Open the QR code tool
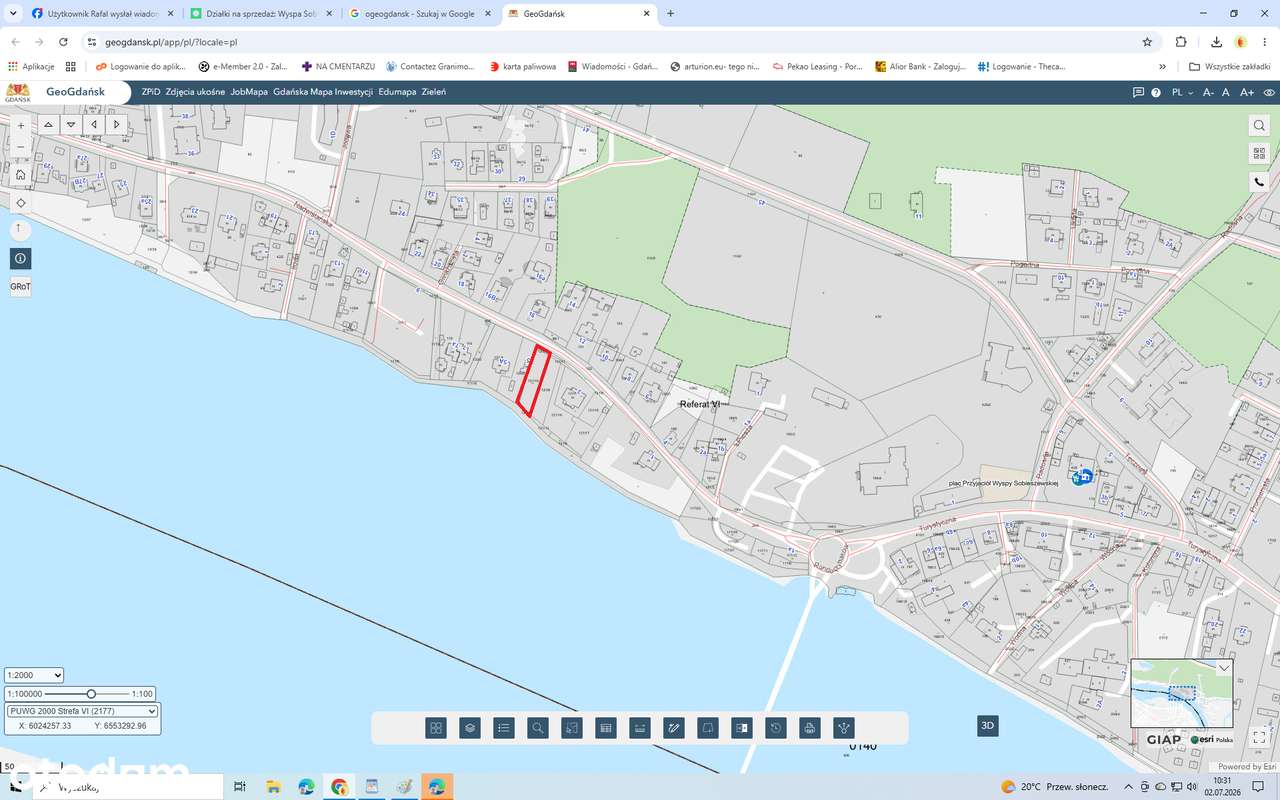Image resolution: width=1280 pixels, height=800 pixels. (x=1259, y=154)
